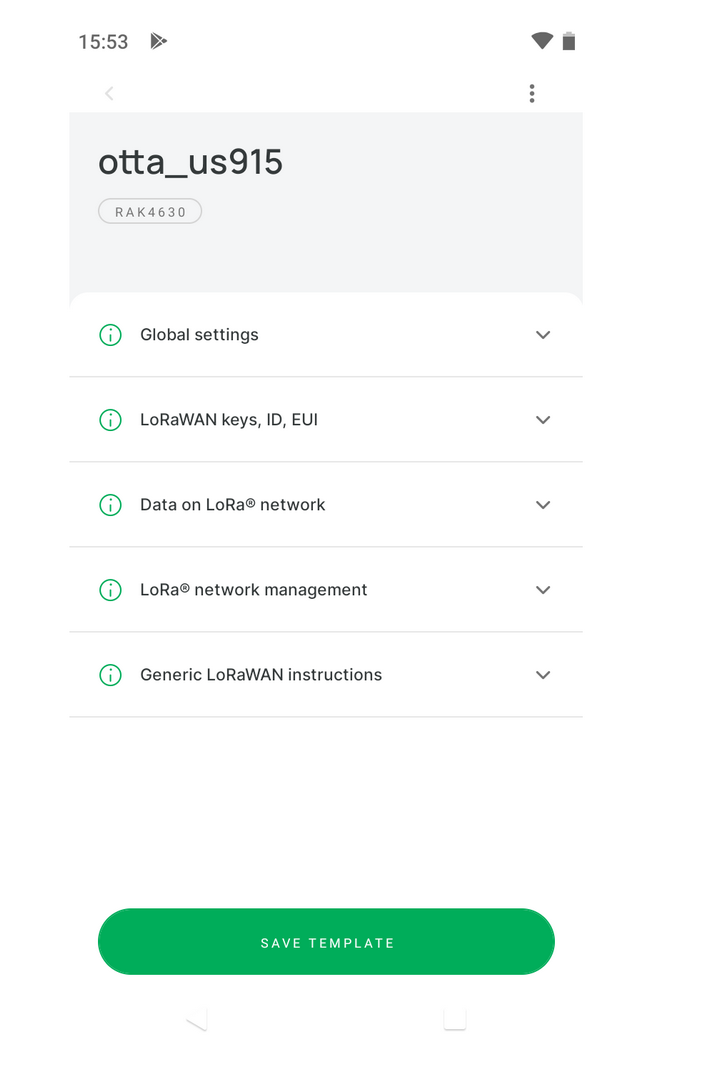Expand Global settings chevron
This screenshot has width=715, height=1080.
coord(543,335)
